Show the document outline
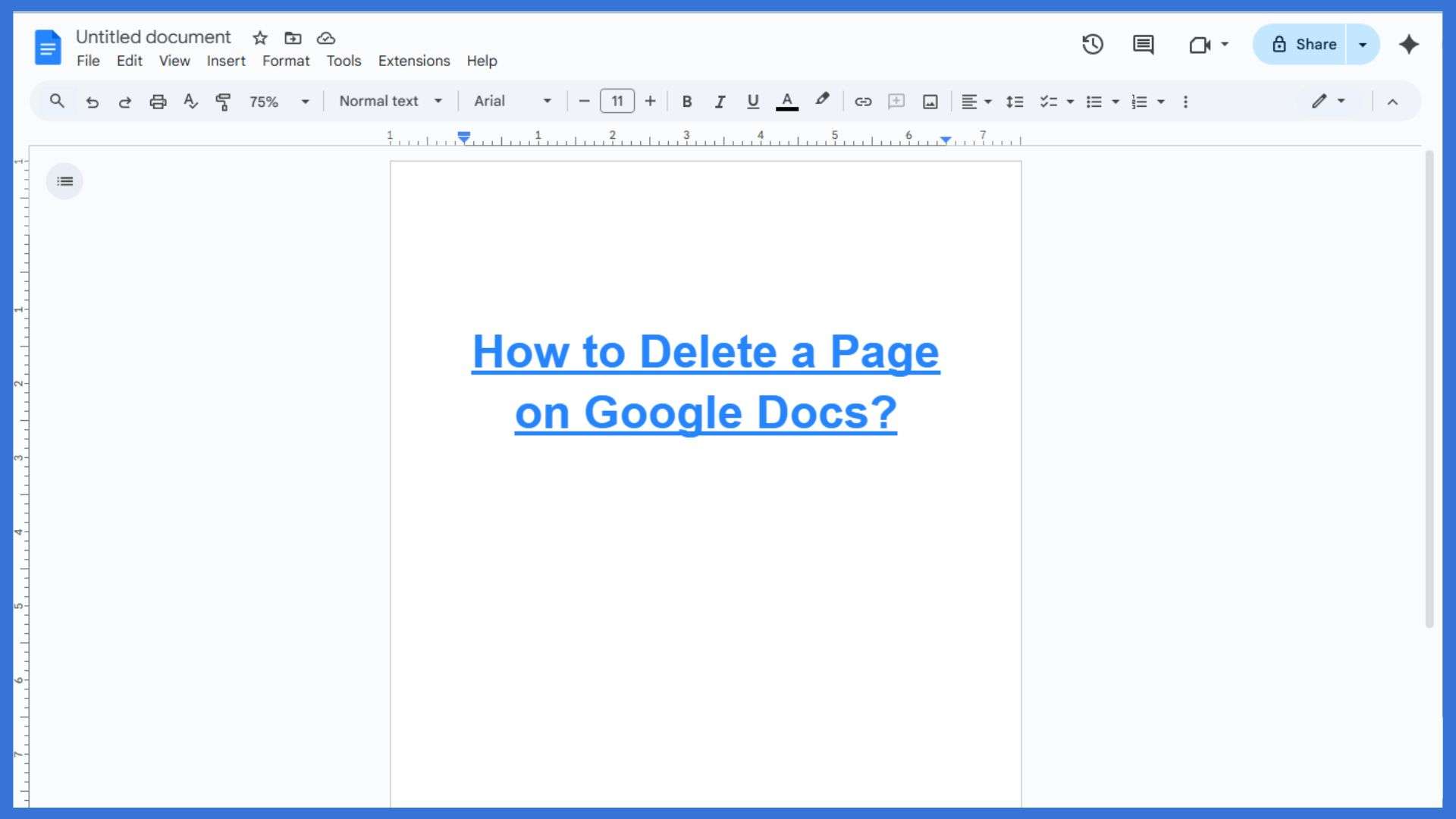 coord(64,181)
